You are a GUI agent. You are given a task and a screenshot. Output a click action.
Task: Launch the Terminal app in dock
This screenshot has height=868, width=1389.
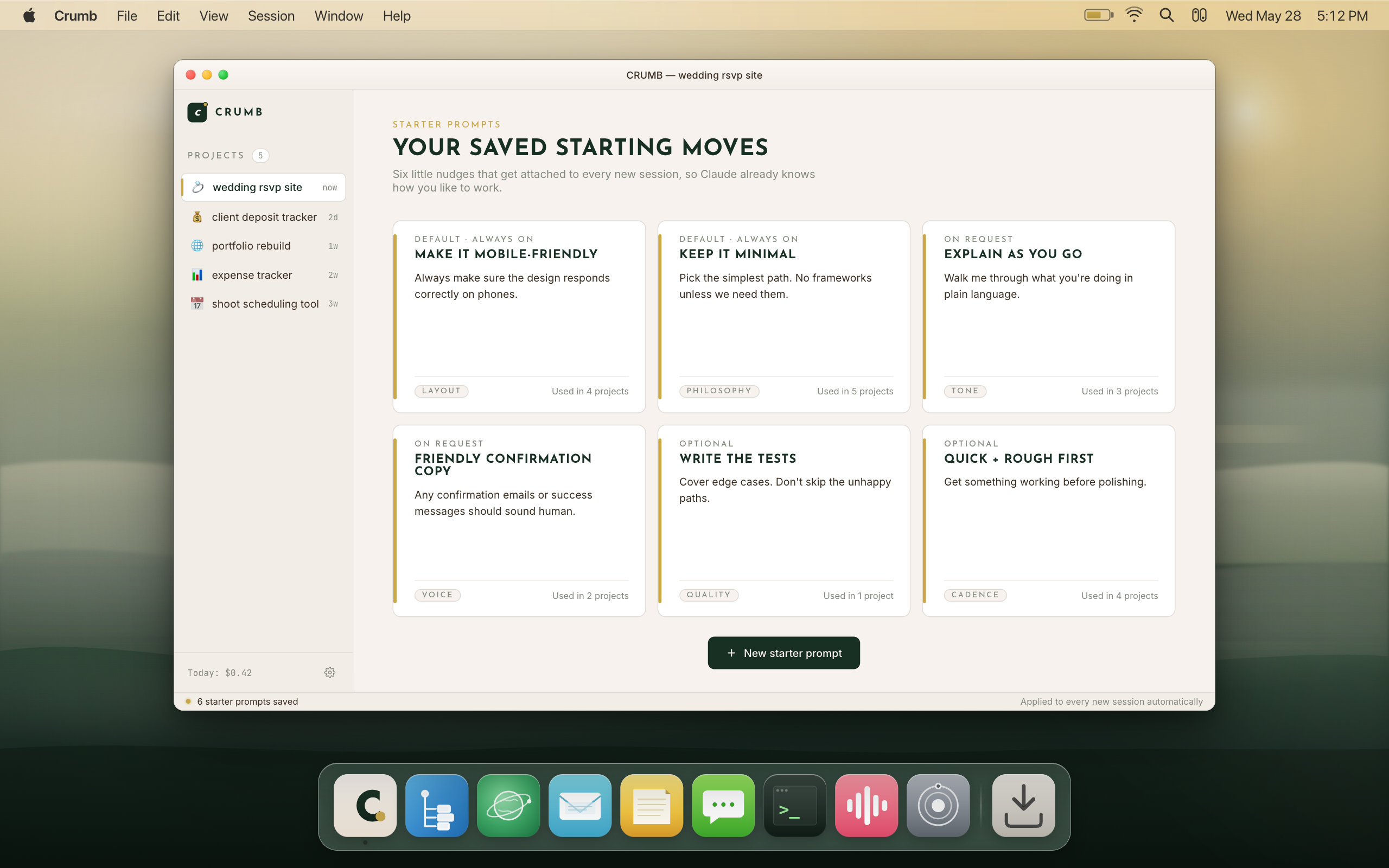click(795, 806)
